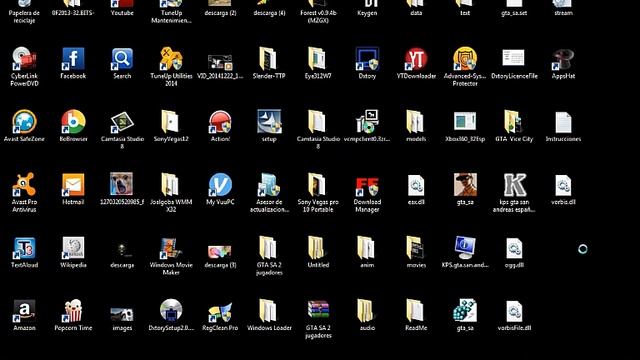This screenshot has width=640, height=360.
Task: Select the vorbis.dll file
Action: click(x=563, y=186)
